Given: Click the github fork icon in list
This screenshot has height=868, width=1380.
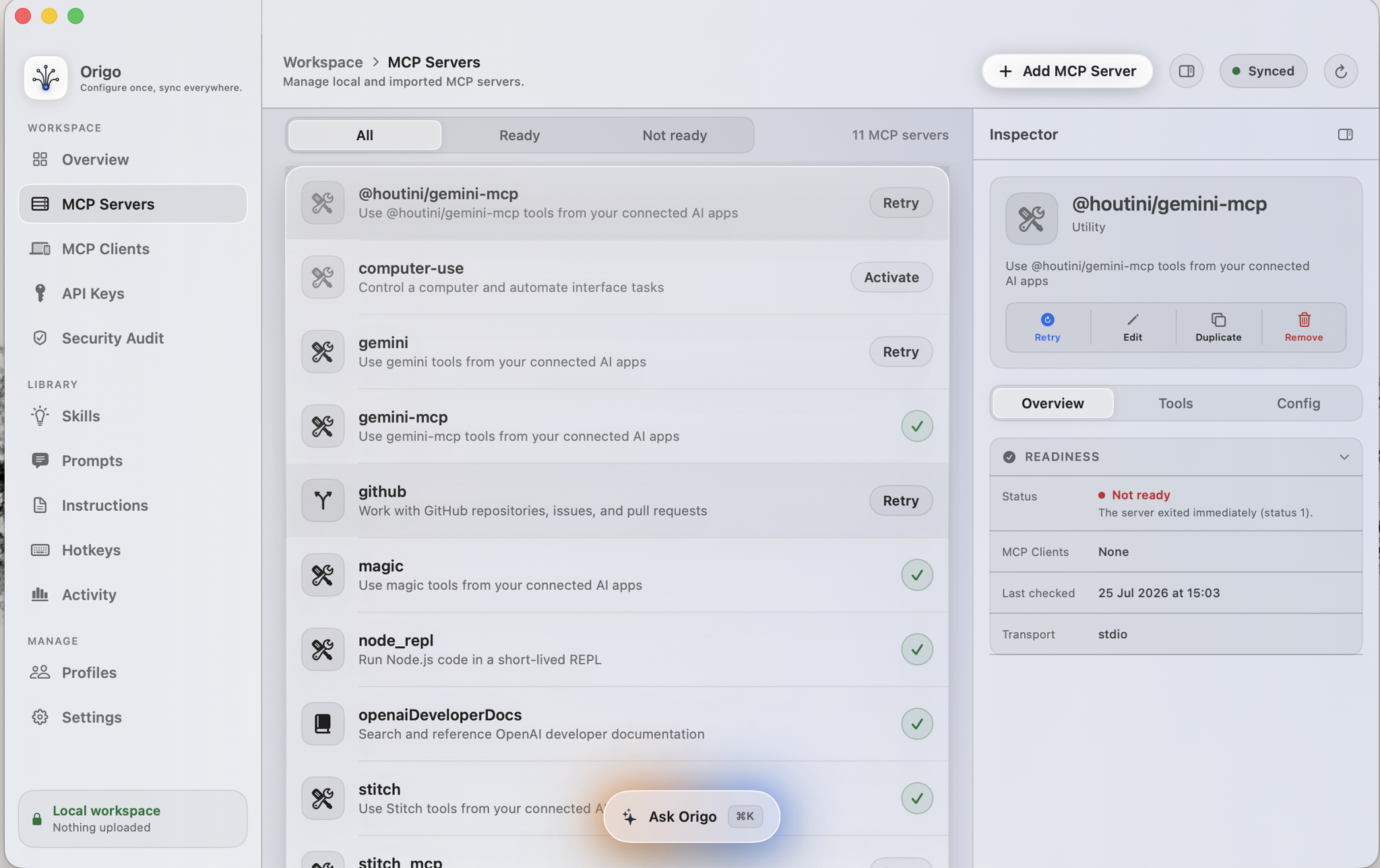Looking at the screenshot, I should [x=323, y=500].
